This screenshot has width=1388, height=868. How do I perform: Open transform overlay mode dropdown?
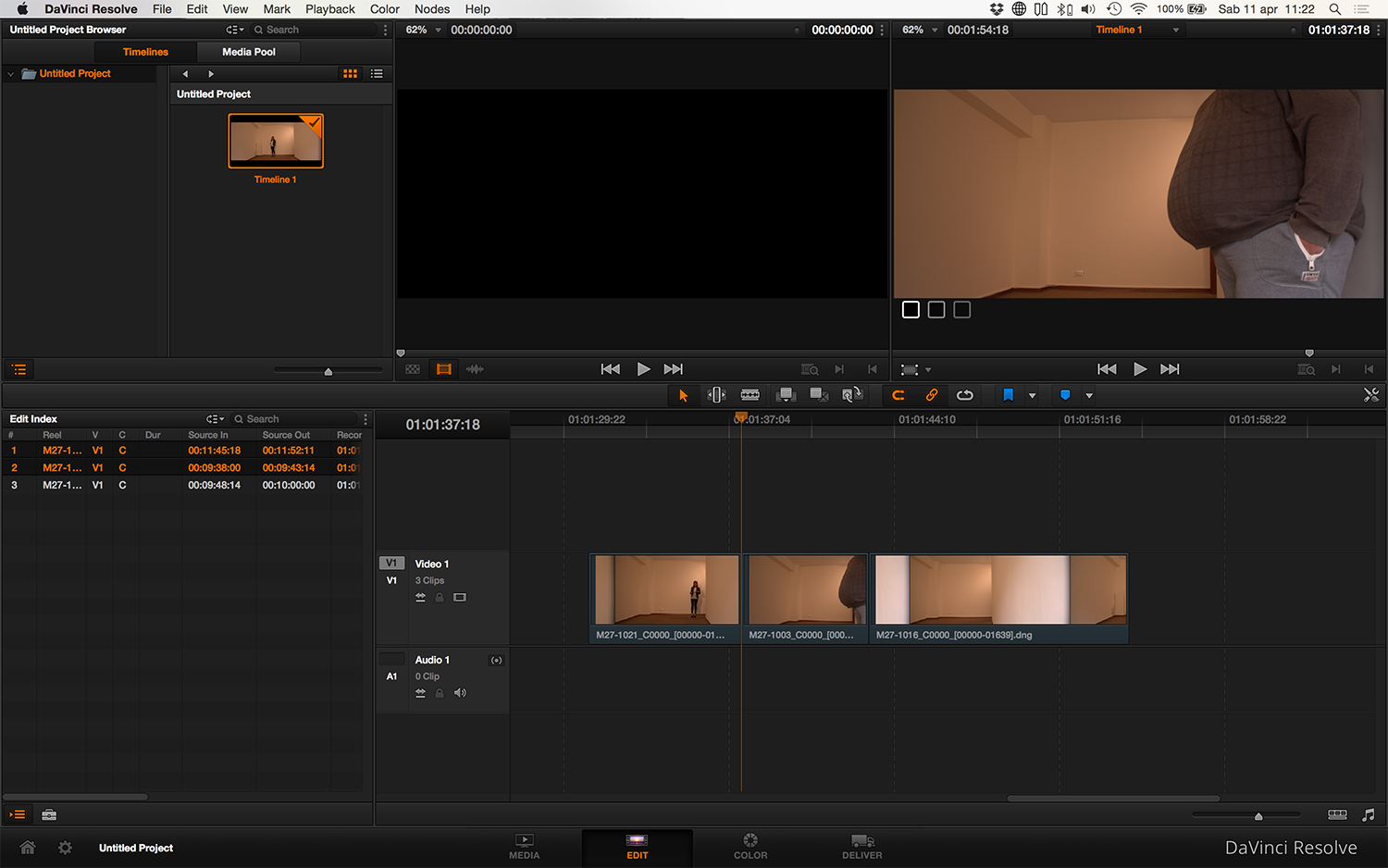(x=928, y=370)
